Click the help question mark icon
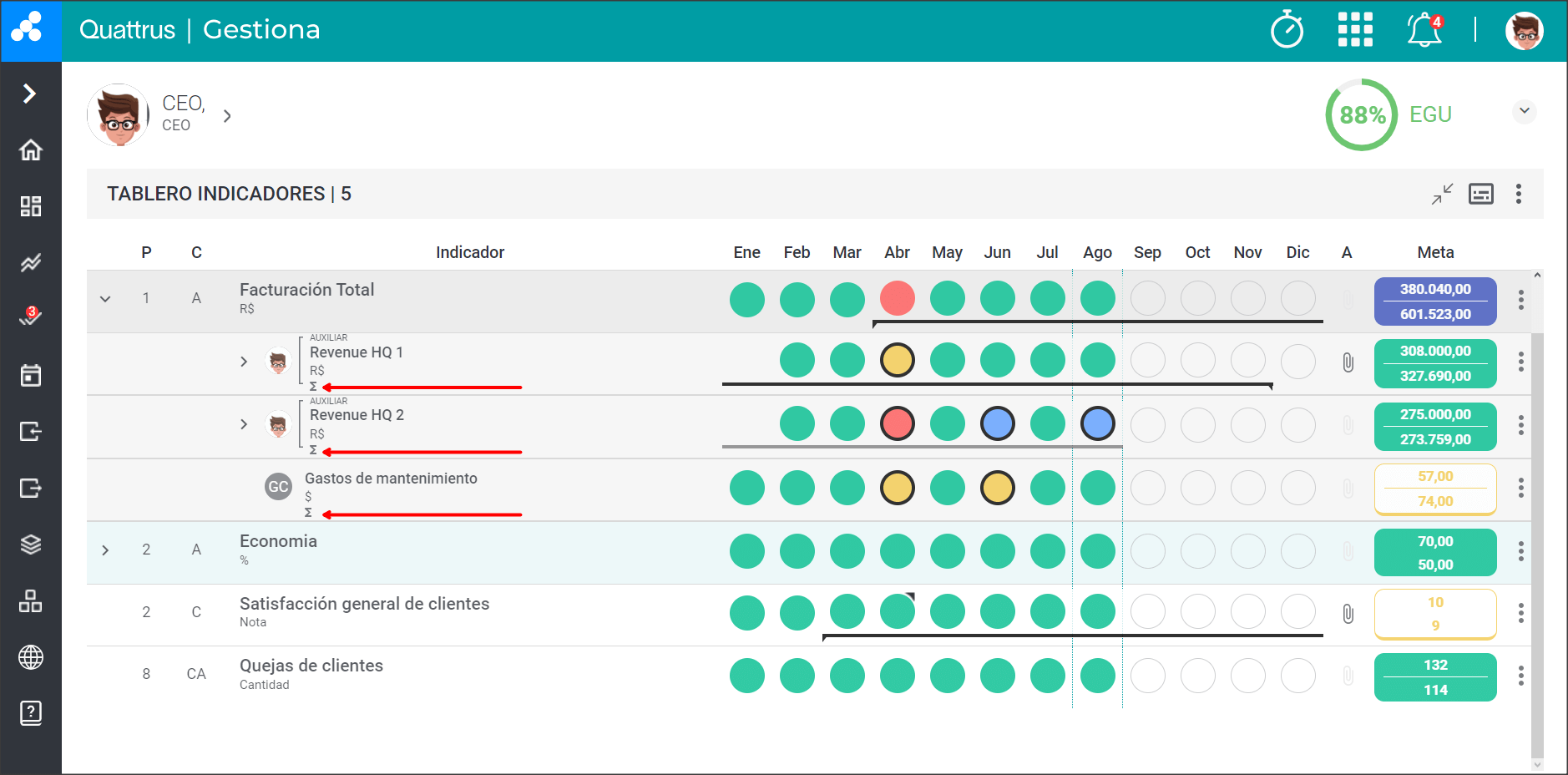This screenshot has height=775, width=1568. pos(31,713)
